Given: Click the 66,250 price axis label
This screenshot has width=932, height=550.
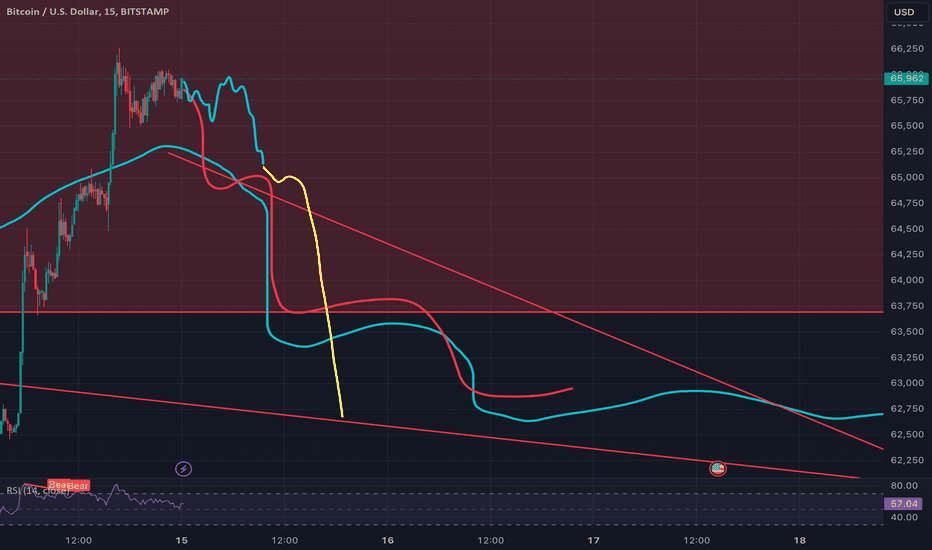Looking at the screenshot, I should pos(906,49).
